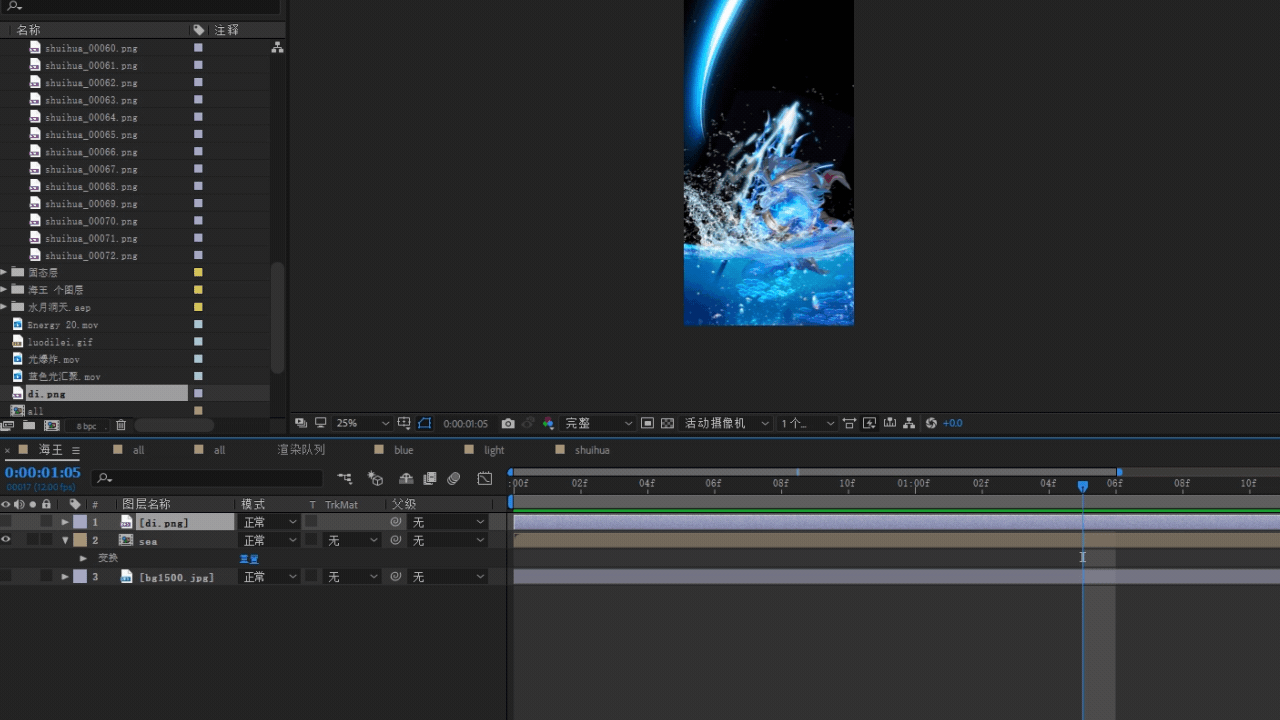Toggle the transparency grid icon
This screenshot has width=1280, height=720.
[x=667, y=423]
